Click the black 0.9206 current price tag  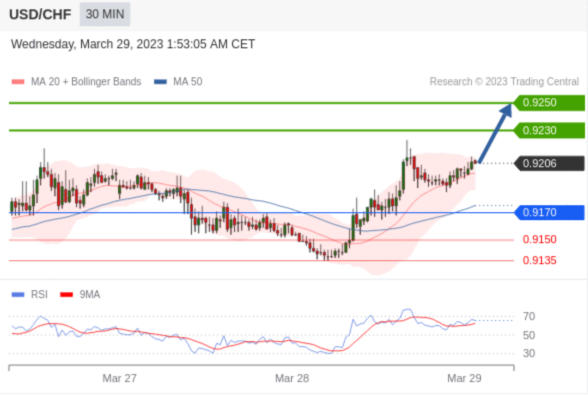coord(549,164)
